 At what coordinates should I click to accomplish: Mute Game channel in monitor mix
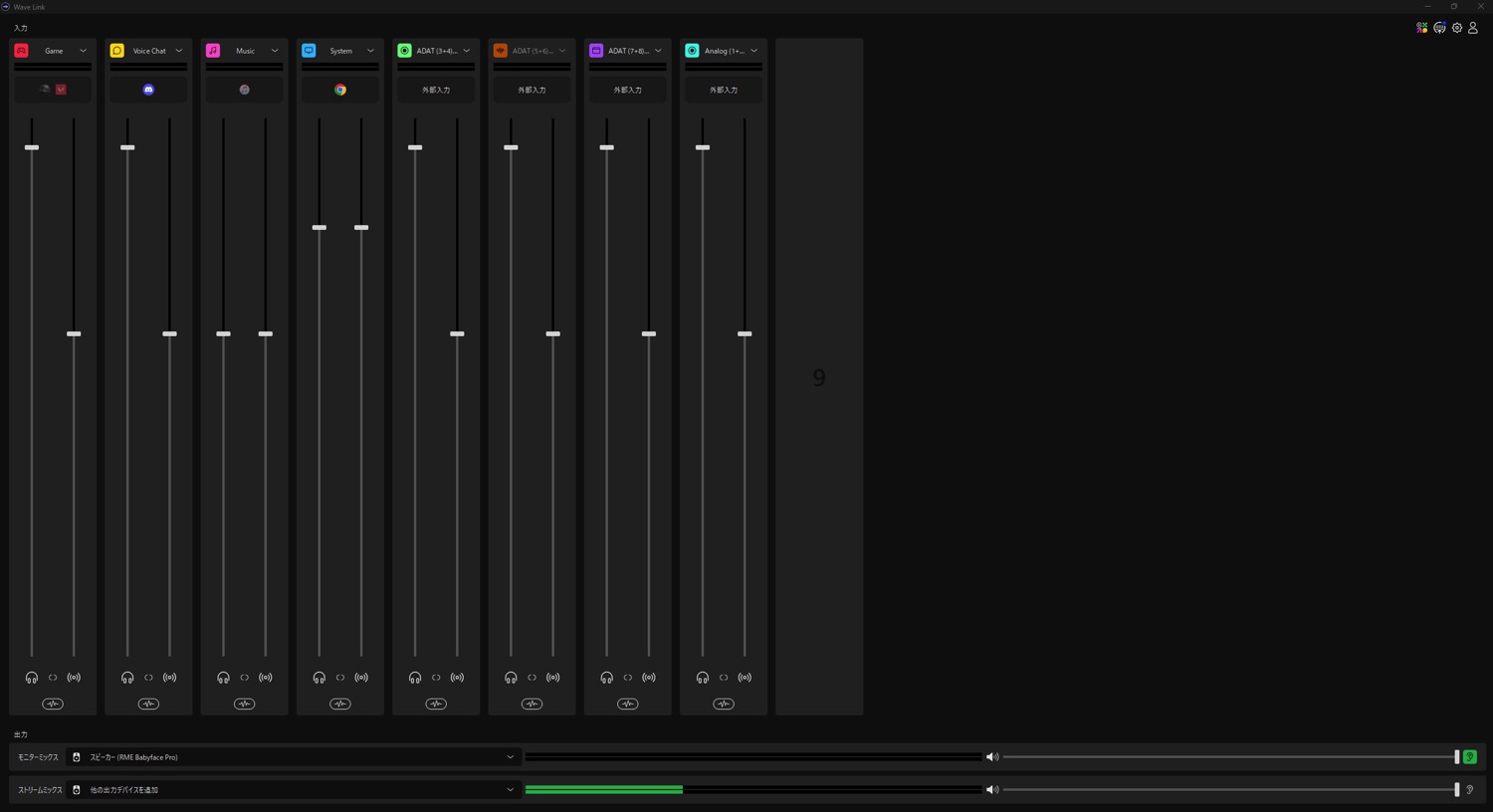[x=32, y=678]
